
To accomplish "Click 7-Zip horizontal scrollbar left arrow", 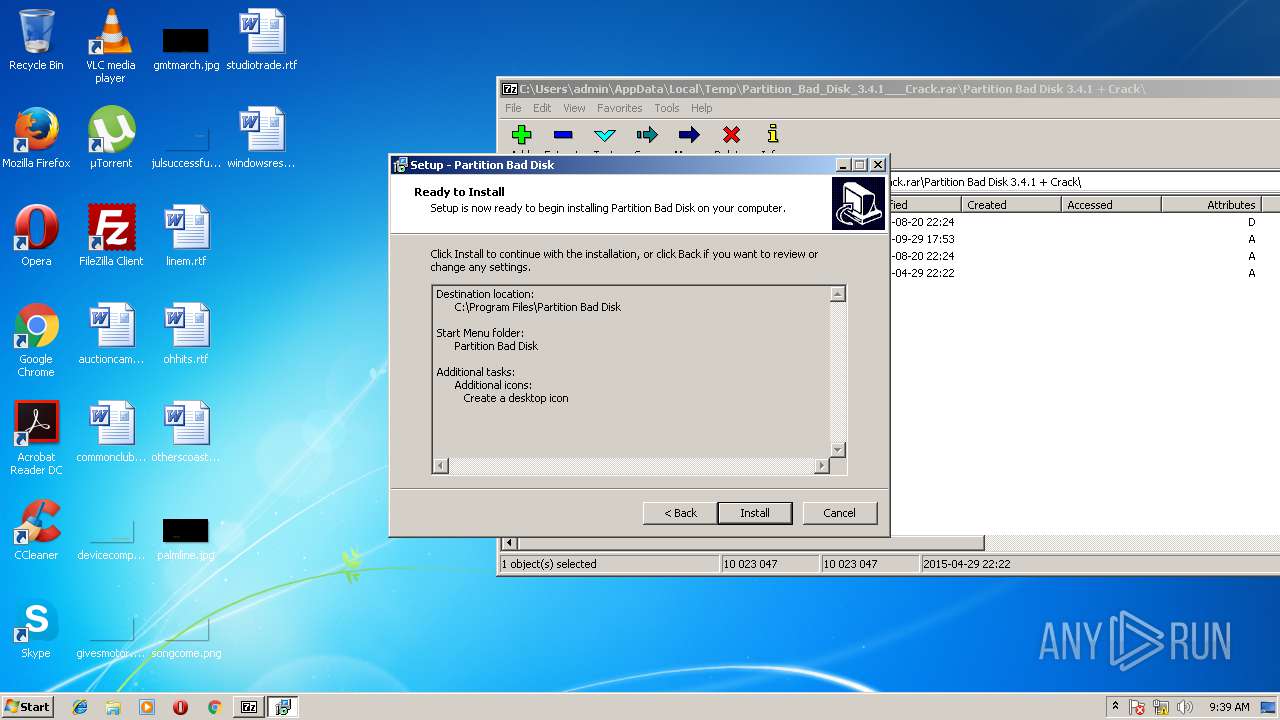I will click(x=509, y=543).
